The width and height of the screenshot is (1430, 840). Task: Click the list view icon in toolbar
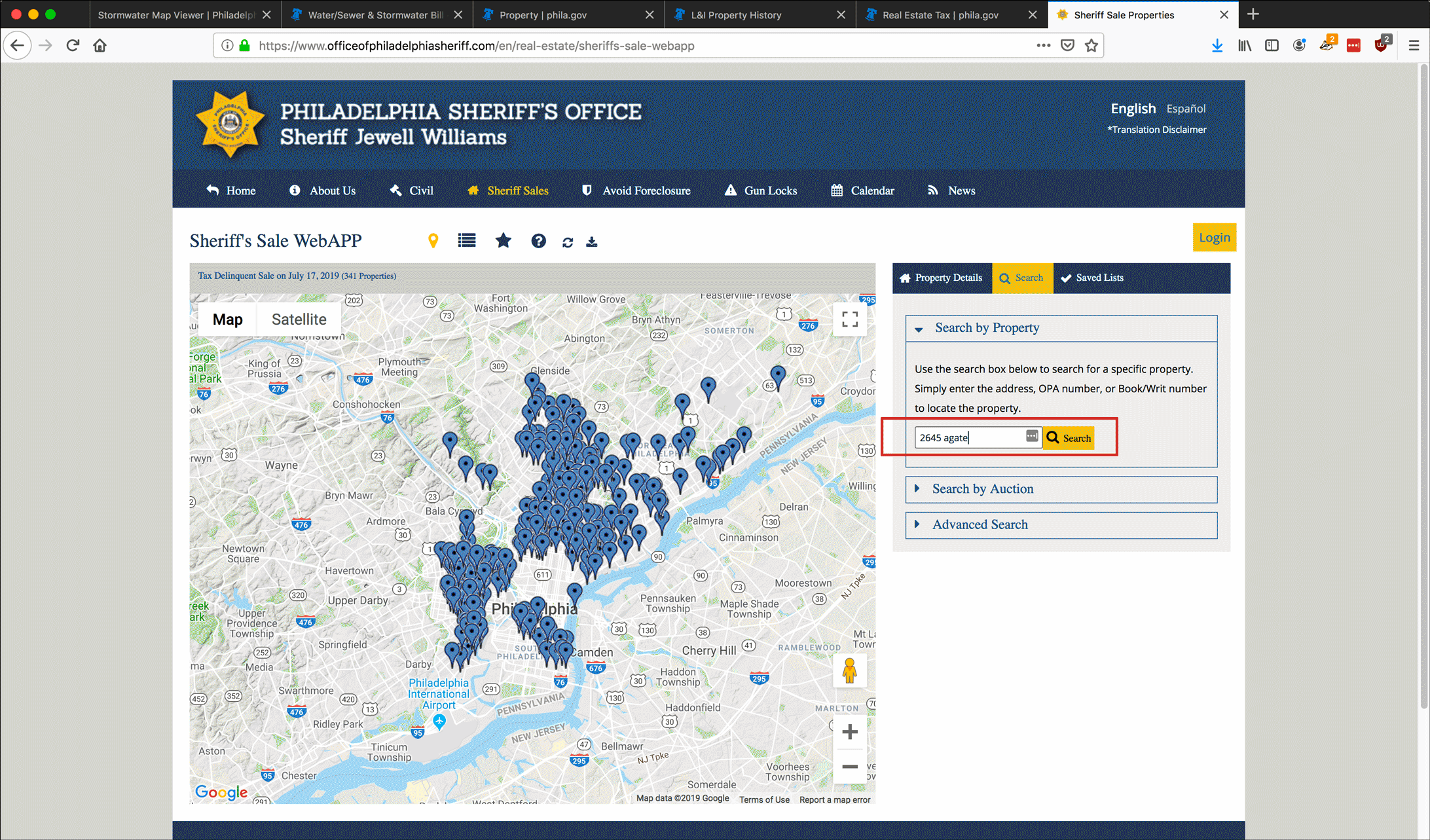tap(465, 241)
